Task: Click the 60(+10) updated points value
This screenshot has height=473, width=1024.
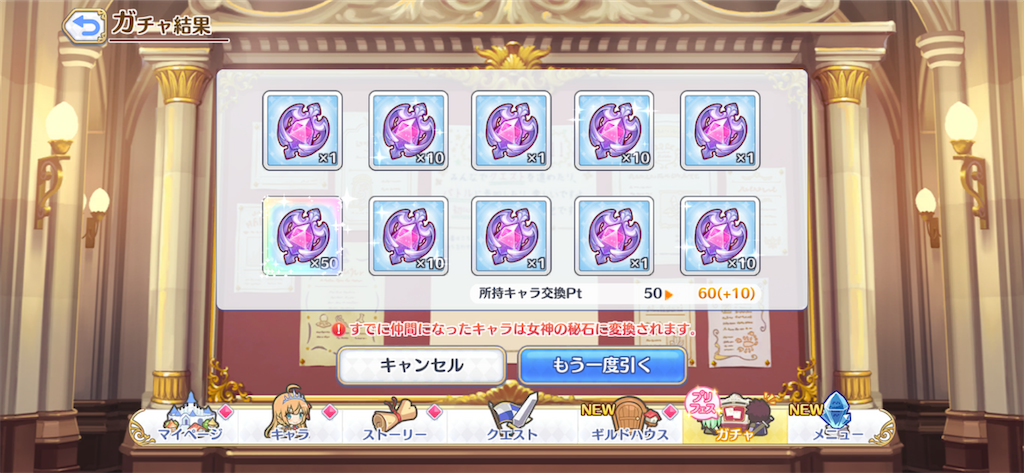Action: click(x=727, y=293)
